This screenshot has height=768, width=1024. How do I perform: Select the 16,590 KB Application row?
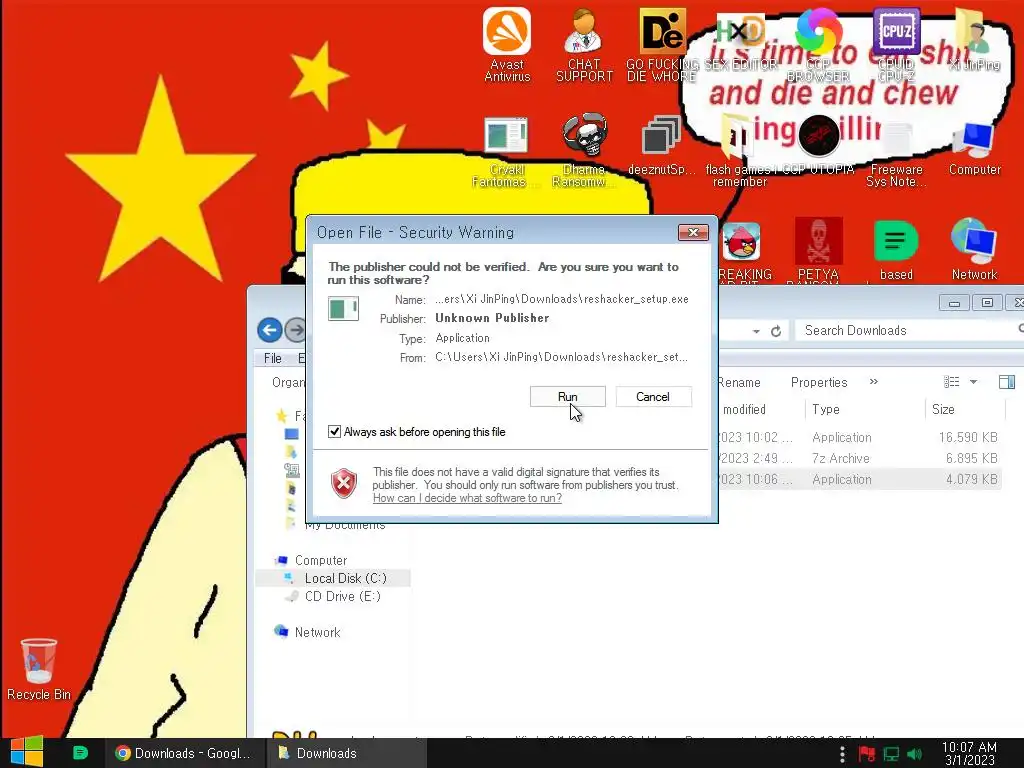coord(858,438)
